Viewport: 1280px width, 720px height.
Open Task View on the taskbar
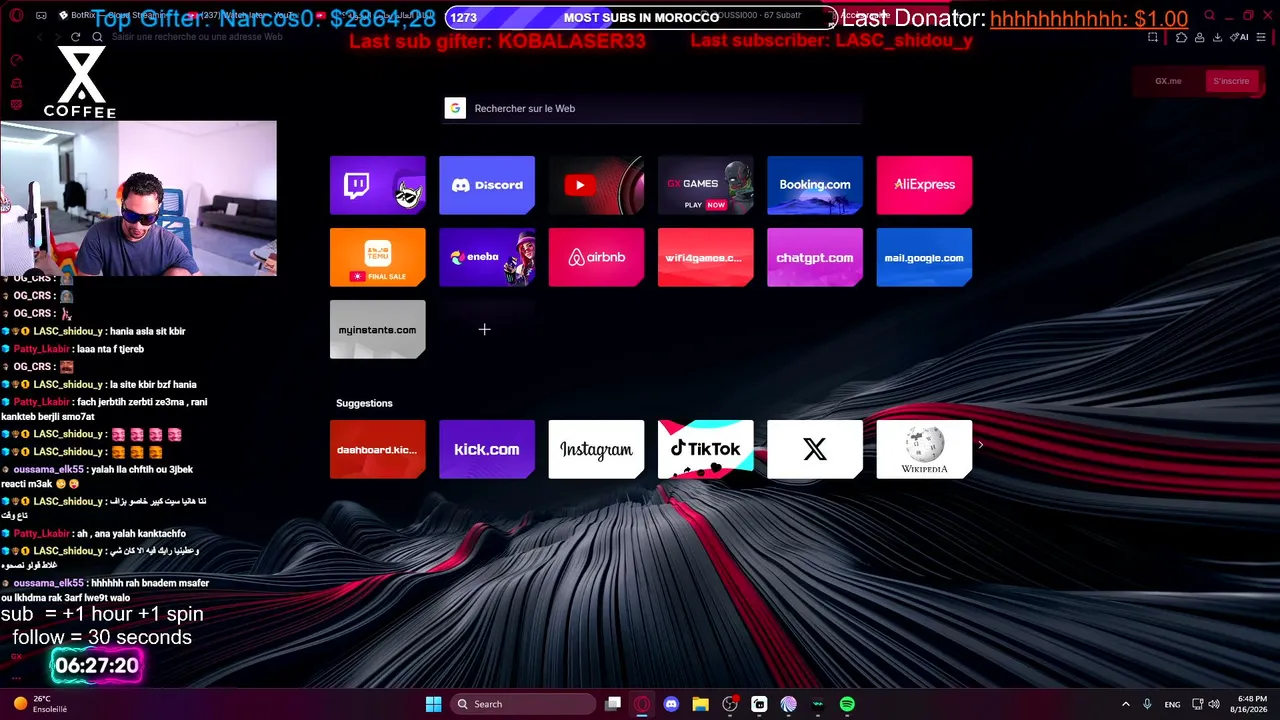coord(613,704)
